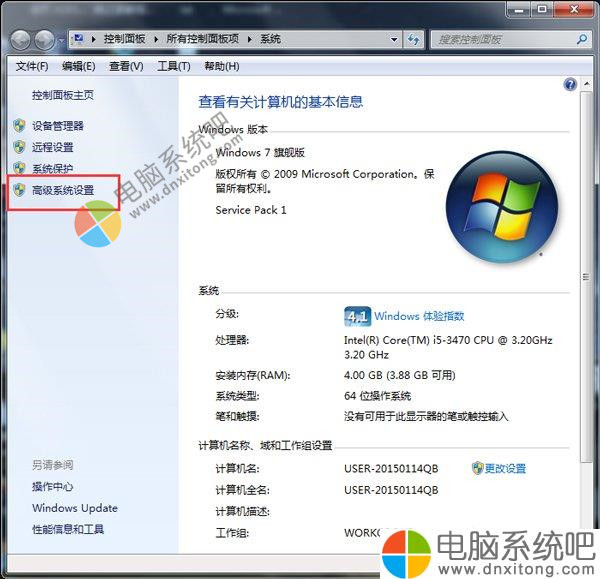
Task: Expand the arrow after 所有控制面板项 breadcrumb
Action: [x=250, y=39]
